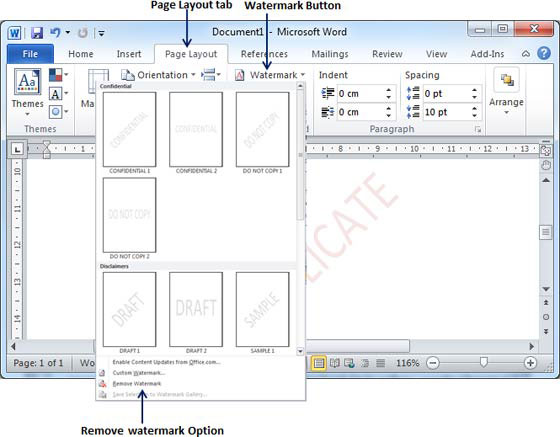Image resolution: width=560 pixels, height=437 pixels.
Task: Click the Arrange icon
Action: 506,80
